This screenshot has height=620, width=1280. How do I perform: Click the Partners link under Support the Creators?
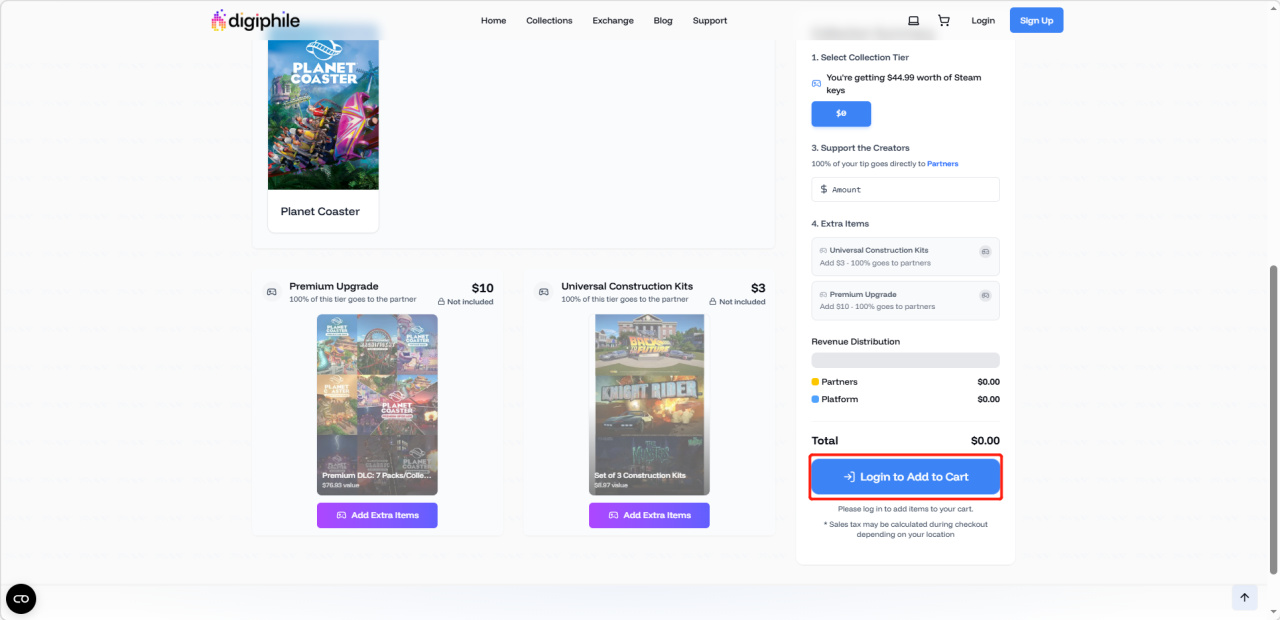click(x=942, y=163)
